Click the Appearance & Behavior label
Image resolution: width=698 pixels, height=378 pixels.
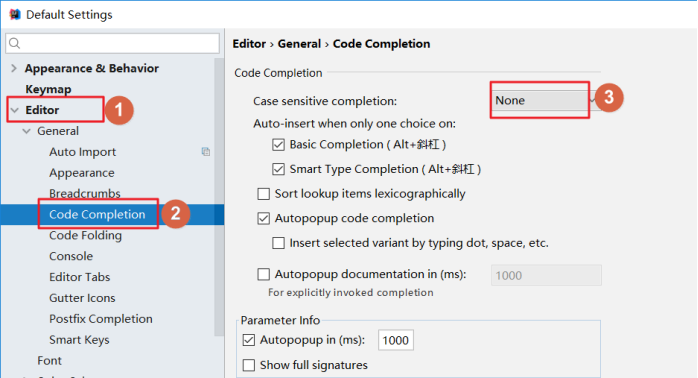(92, 68)
